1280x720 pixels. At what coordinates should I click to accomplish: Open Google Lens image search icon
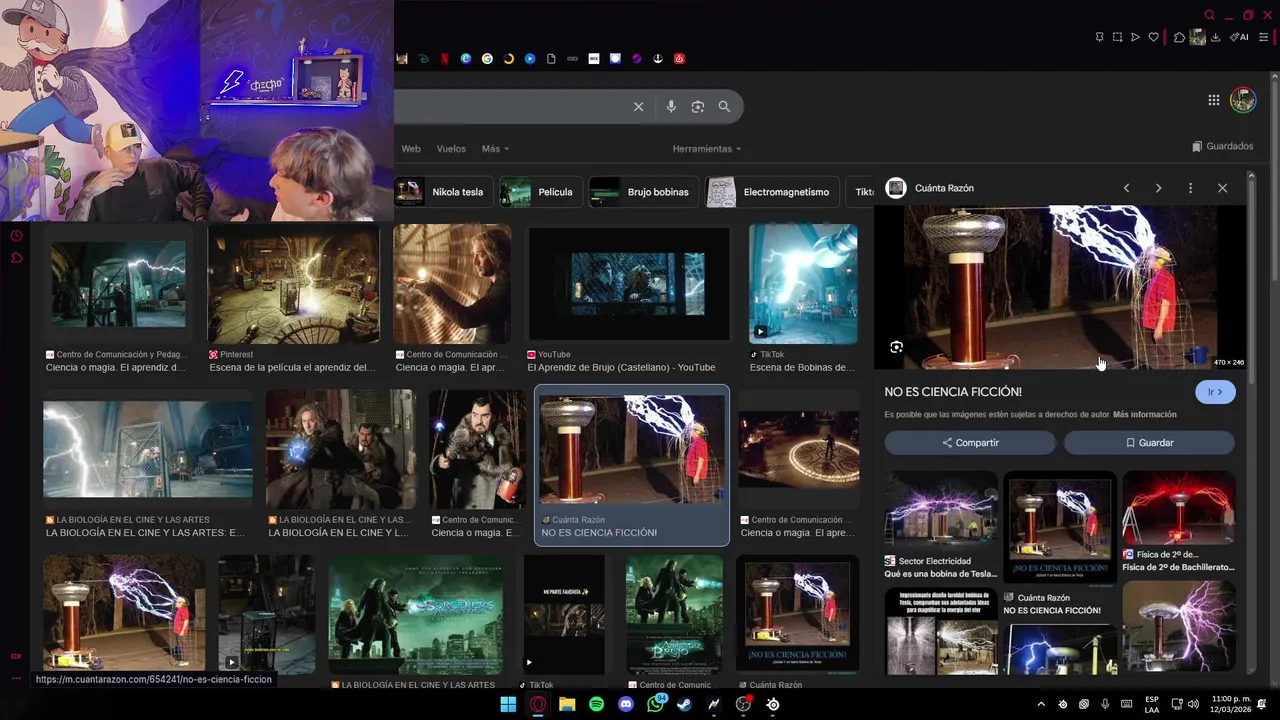(x=698, y=107)
